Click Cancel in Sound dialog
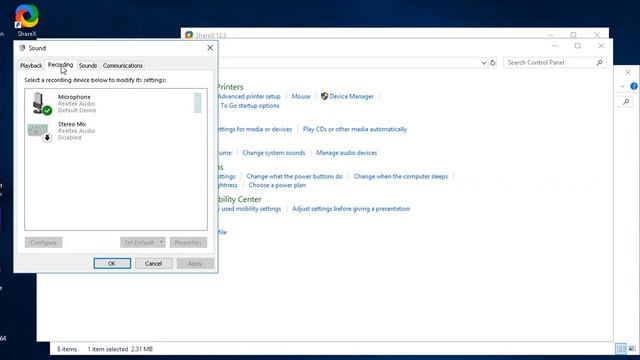 (x=153, y=264)
